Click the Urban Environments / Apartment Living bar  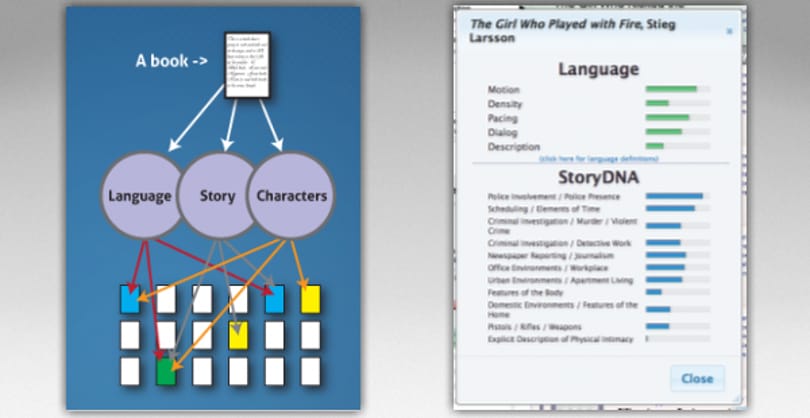[677, 280]
